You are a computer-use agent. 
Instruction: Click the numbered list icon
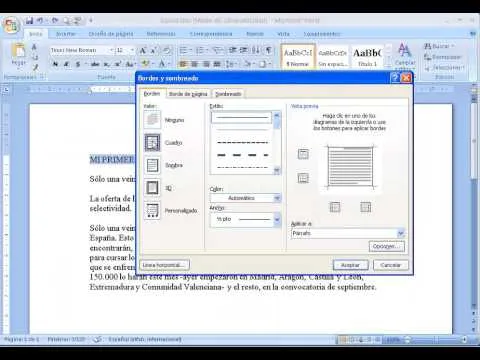pyautogui.click(x=200, y=50)
